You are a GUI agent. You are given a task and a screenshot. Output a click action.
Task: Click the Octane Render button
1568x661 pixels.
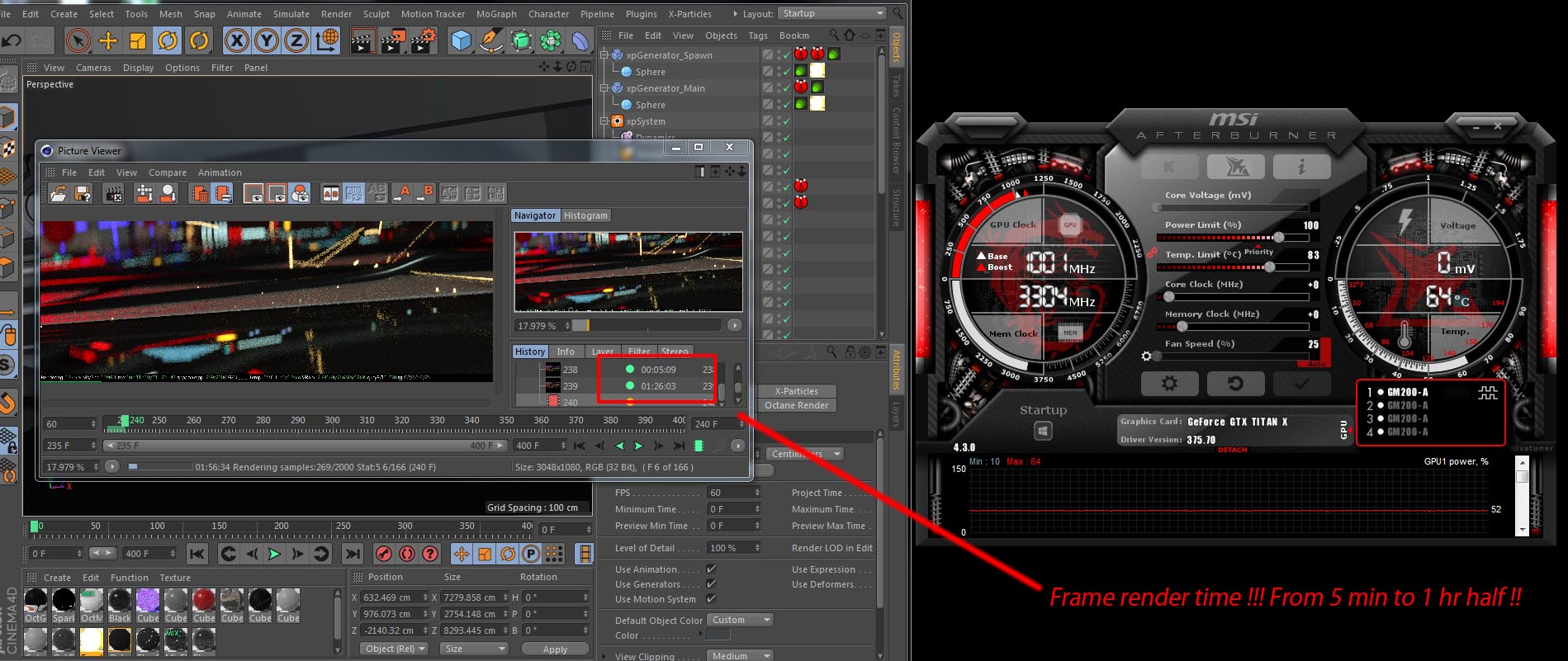click(x=796, y=405)
